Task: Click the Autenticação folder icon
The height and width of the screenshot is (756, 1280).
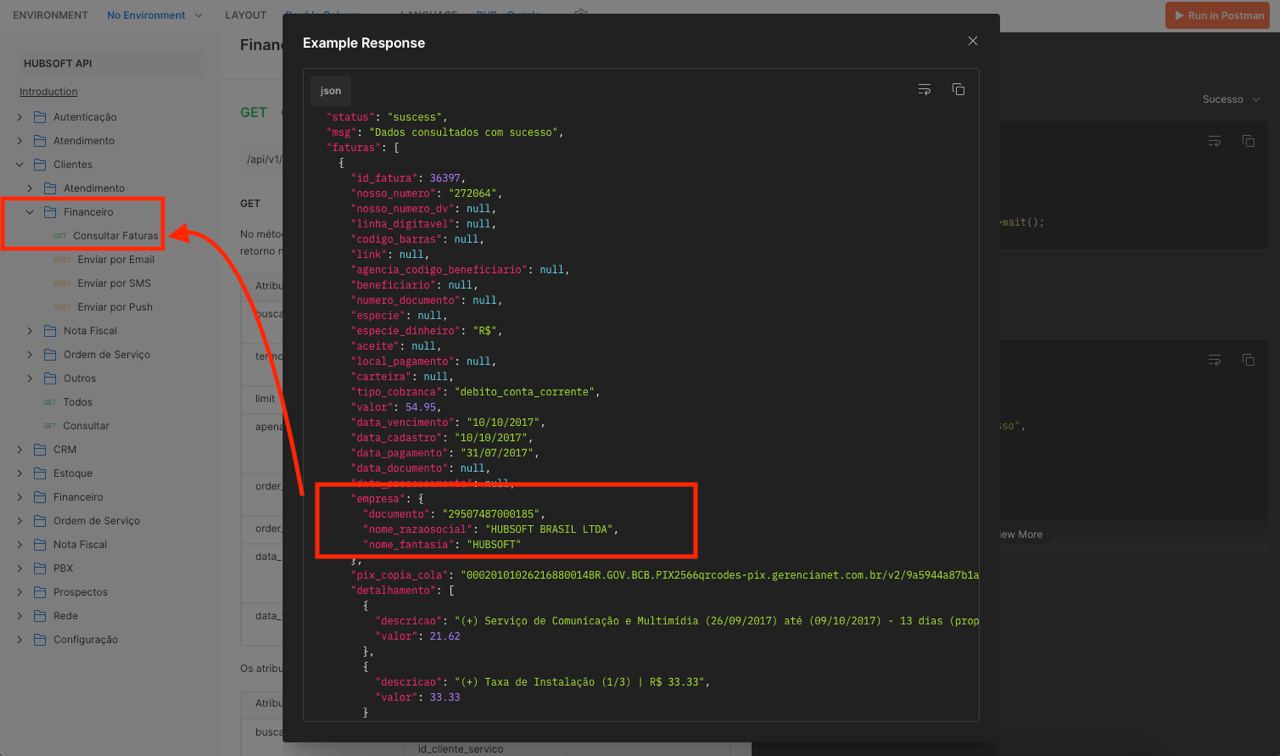Action: [x=40, y=117]
